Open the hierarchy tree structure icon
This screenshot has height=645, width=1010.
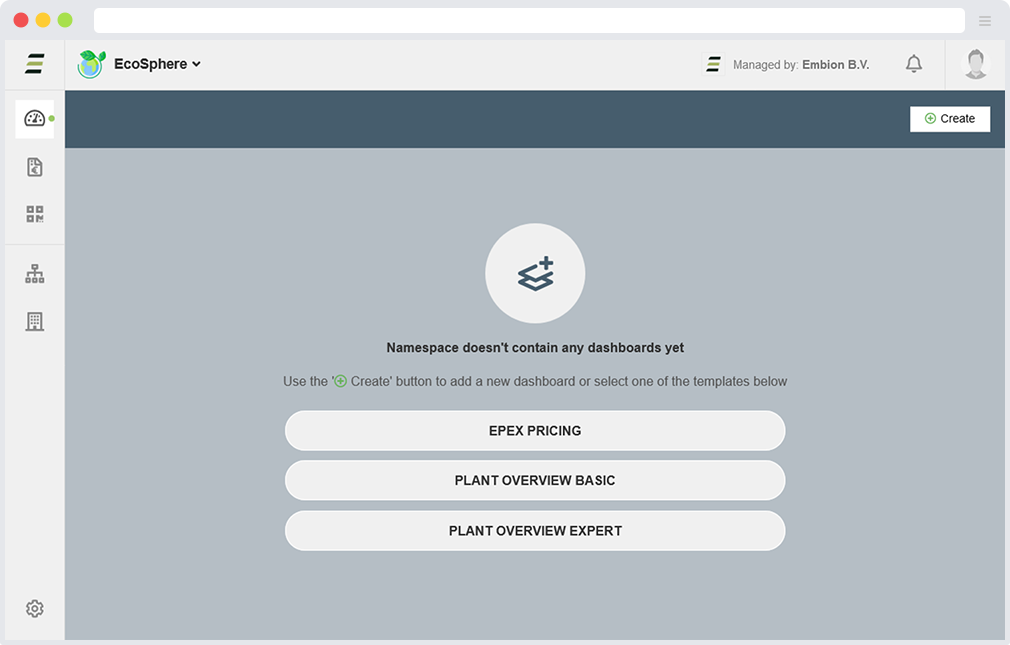pos(35,274)
